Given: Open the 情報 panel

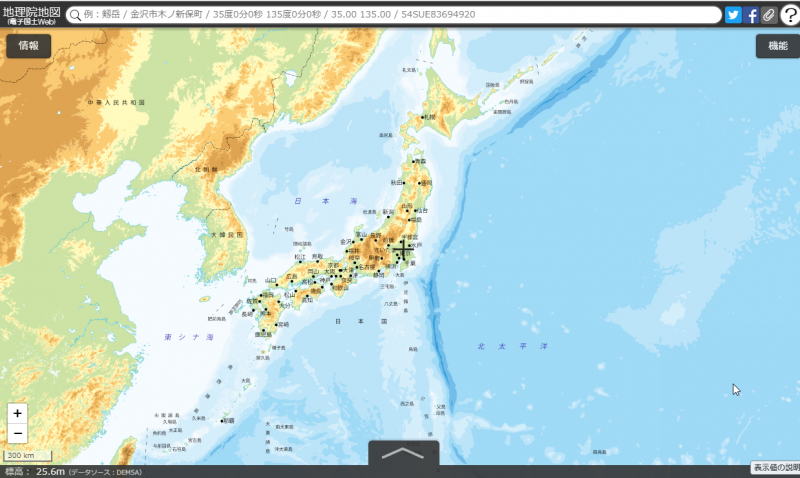Looking at the screenshot, I should pyautogui.click(x=29, y=46).
